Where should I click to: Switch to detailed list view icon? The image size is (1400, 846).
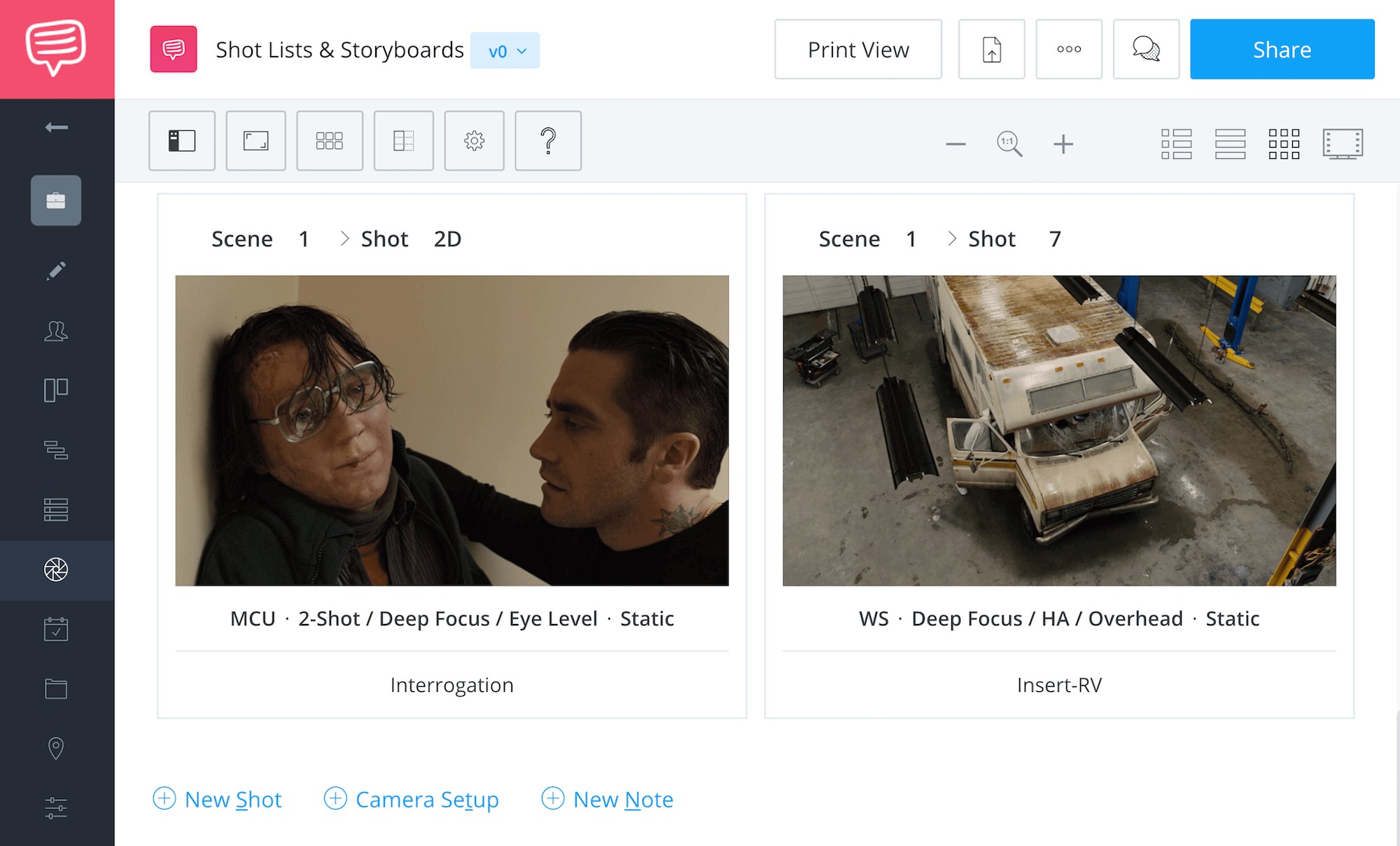point(1177,144)
